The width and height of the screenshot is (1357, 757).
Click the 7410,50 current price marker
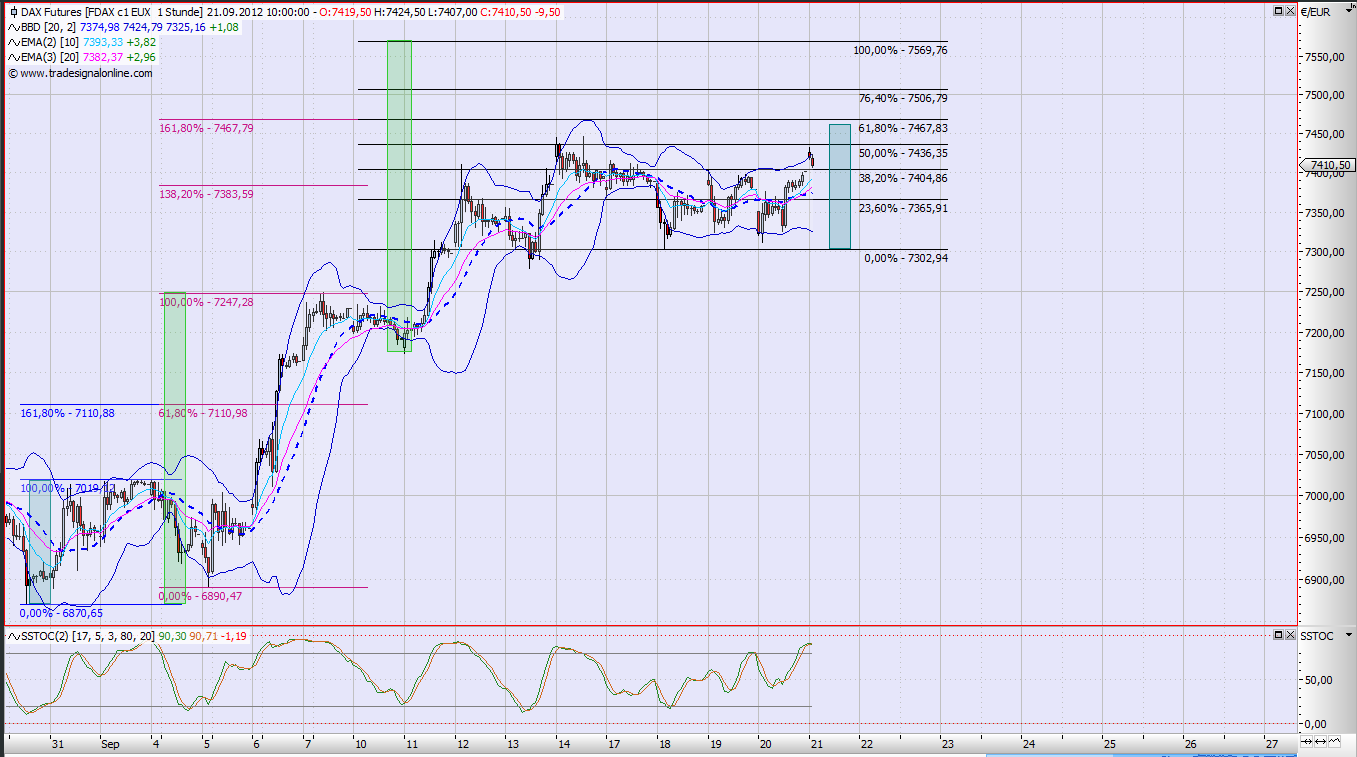coord(1327,165)
